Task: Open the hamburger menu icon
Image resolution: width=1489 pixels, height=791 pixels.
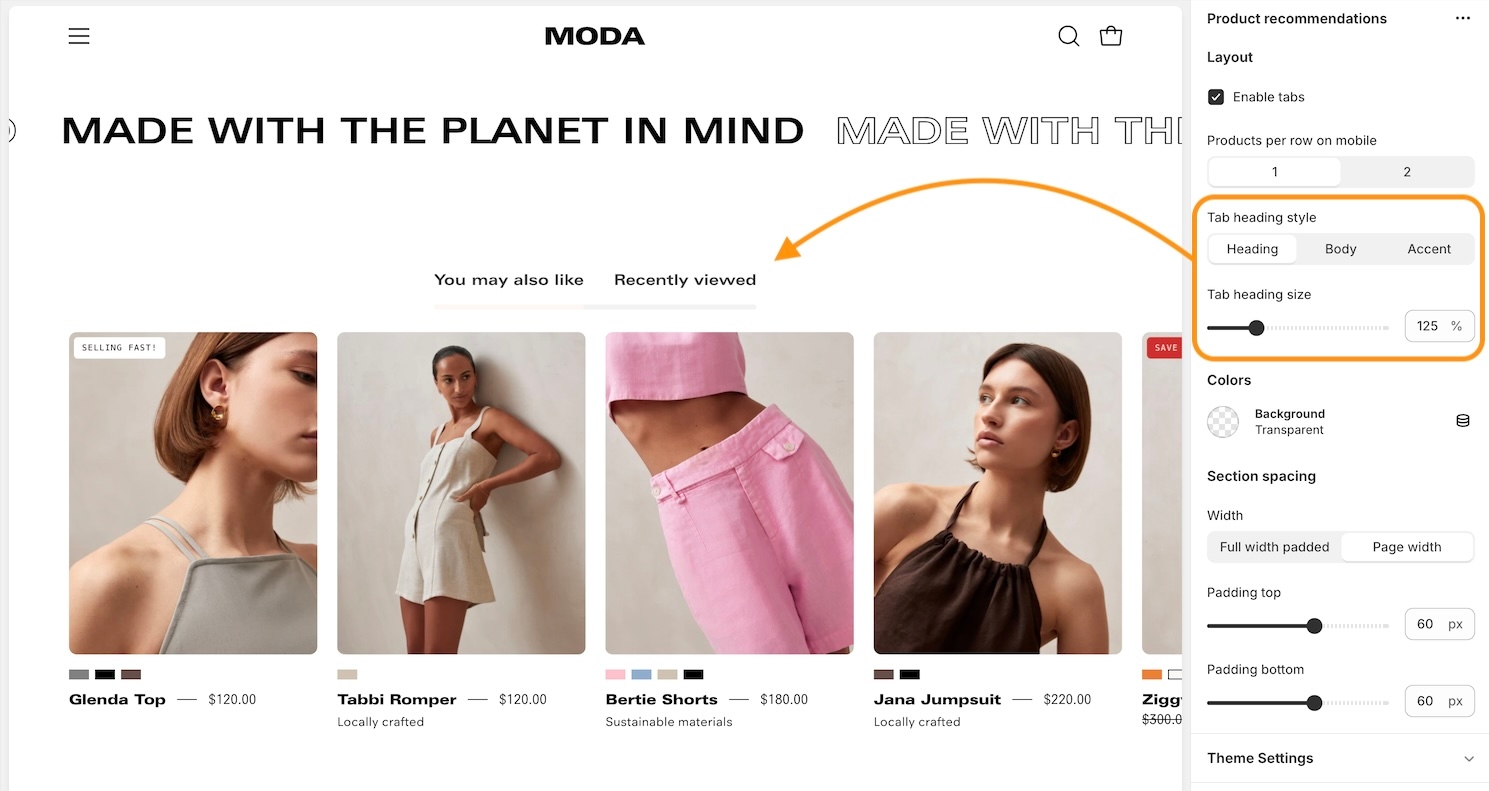Action: [x=79, y=36]
